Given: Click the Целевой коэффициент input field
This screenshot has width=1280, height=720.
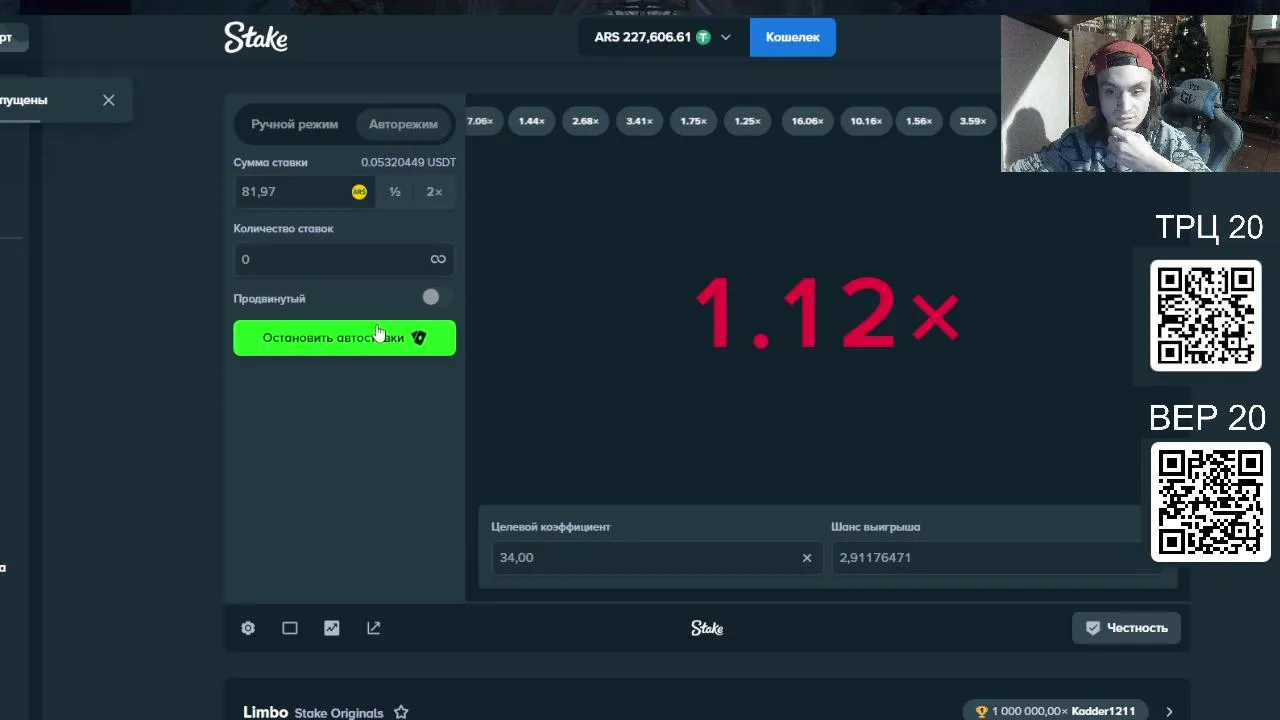Looking at the screenshot, I should (657, 558).
